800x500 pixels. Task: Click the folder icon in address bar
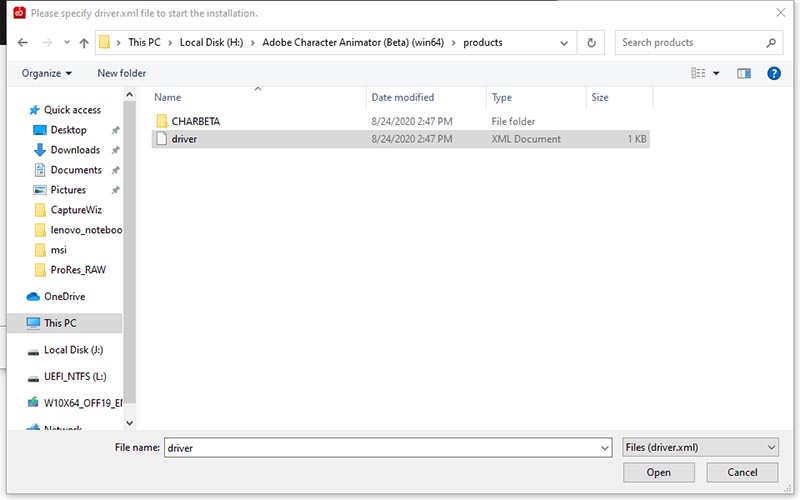tap(105, 42)
